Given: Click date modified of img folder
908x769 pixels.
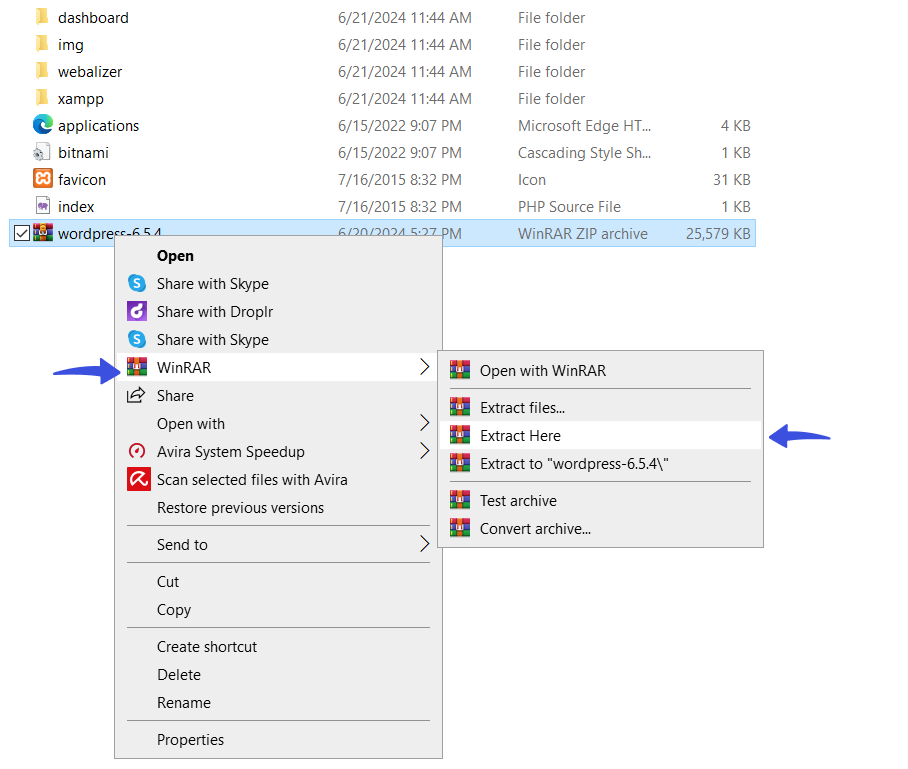Looking at the screenshot, I should (x=405, y=45).
